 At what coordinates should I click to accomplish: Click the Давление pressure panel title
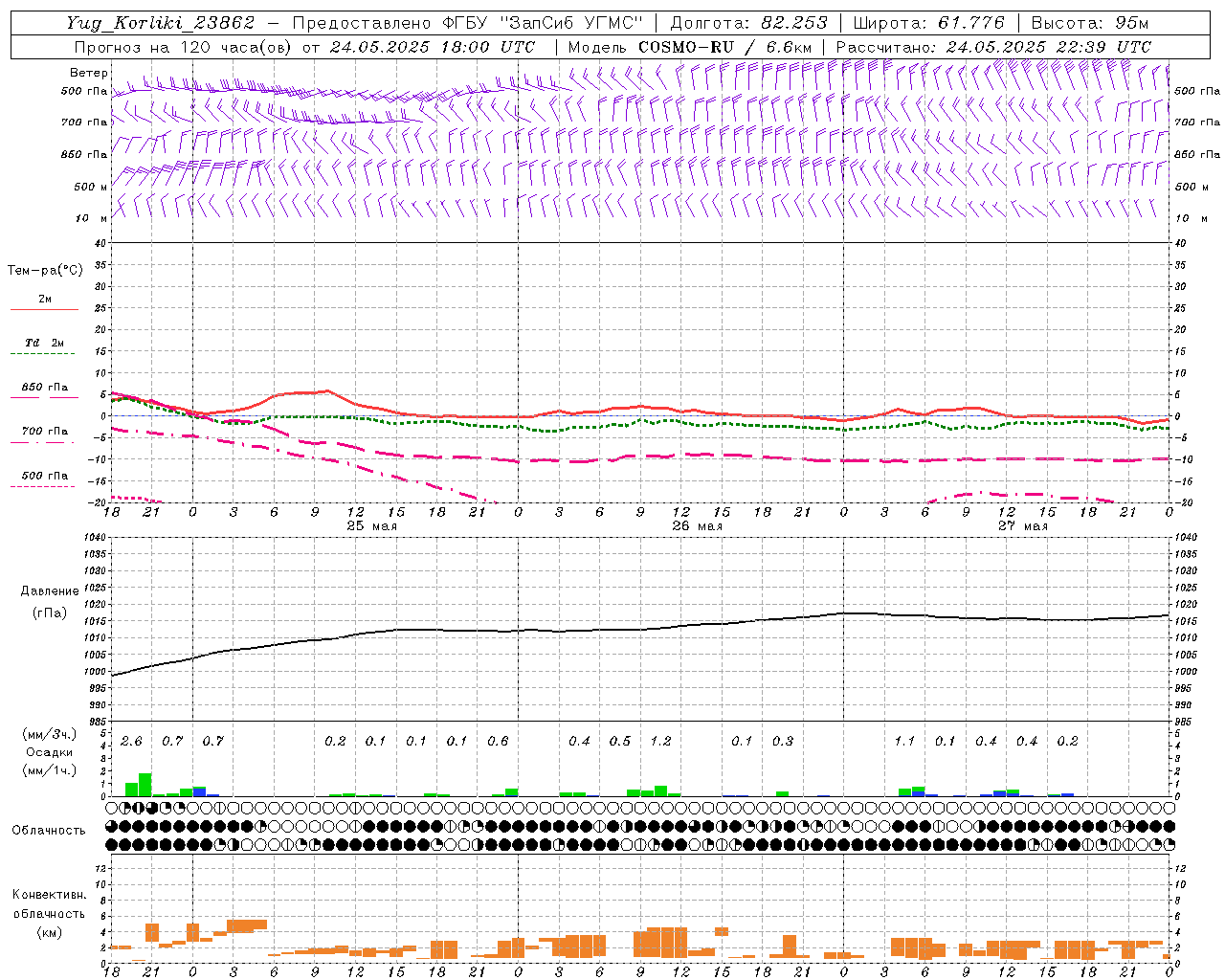coord(50,591)
